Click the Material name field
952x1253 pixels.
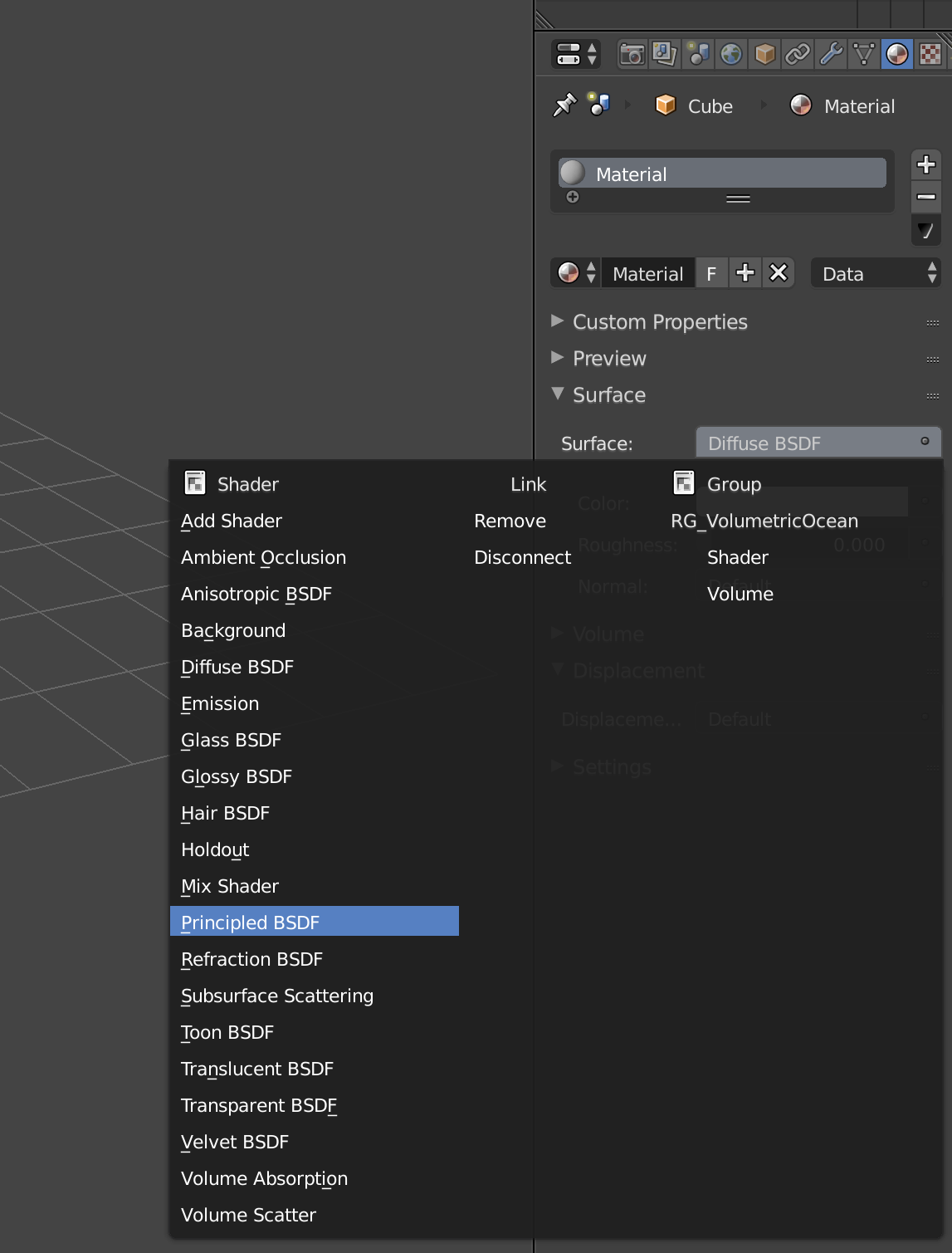648,273
